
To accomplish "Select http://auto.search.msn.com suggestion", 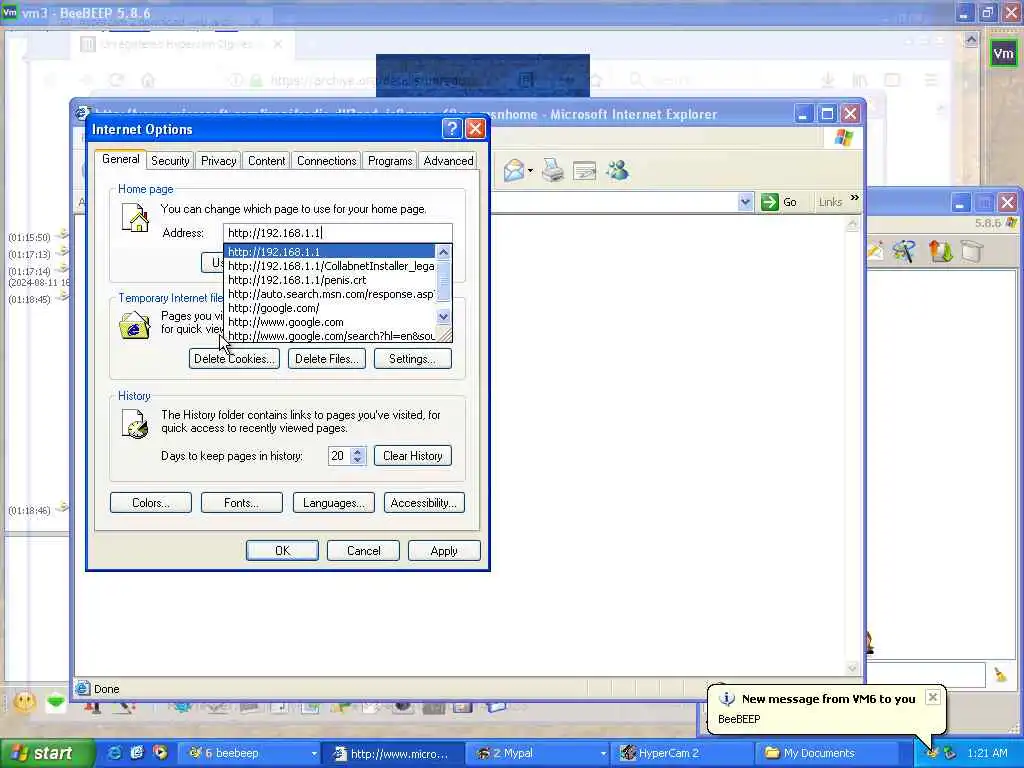I will [330, 294].
